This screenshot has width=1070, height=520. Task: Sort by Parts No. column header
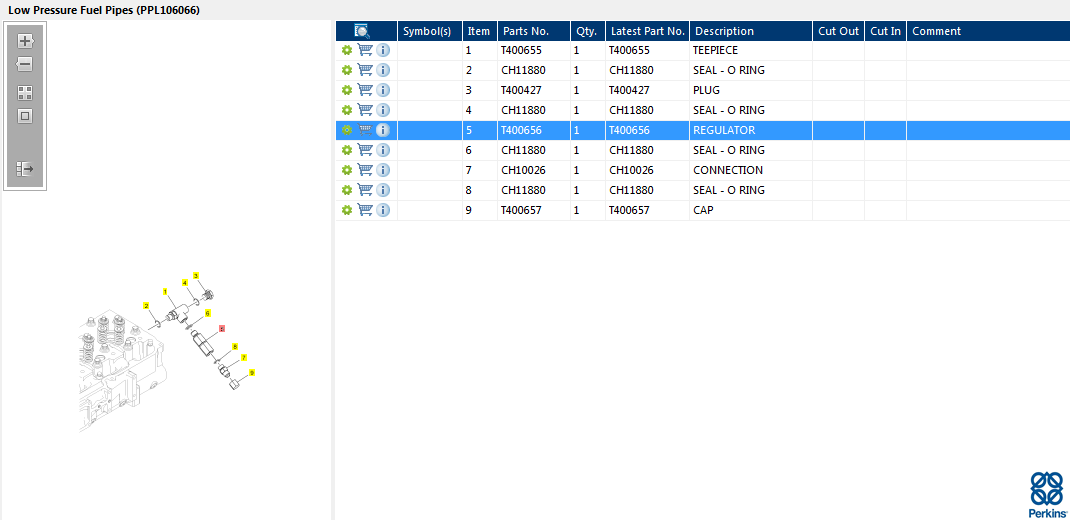(534, 31)
